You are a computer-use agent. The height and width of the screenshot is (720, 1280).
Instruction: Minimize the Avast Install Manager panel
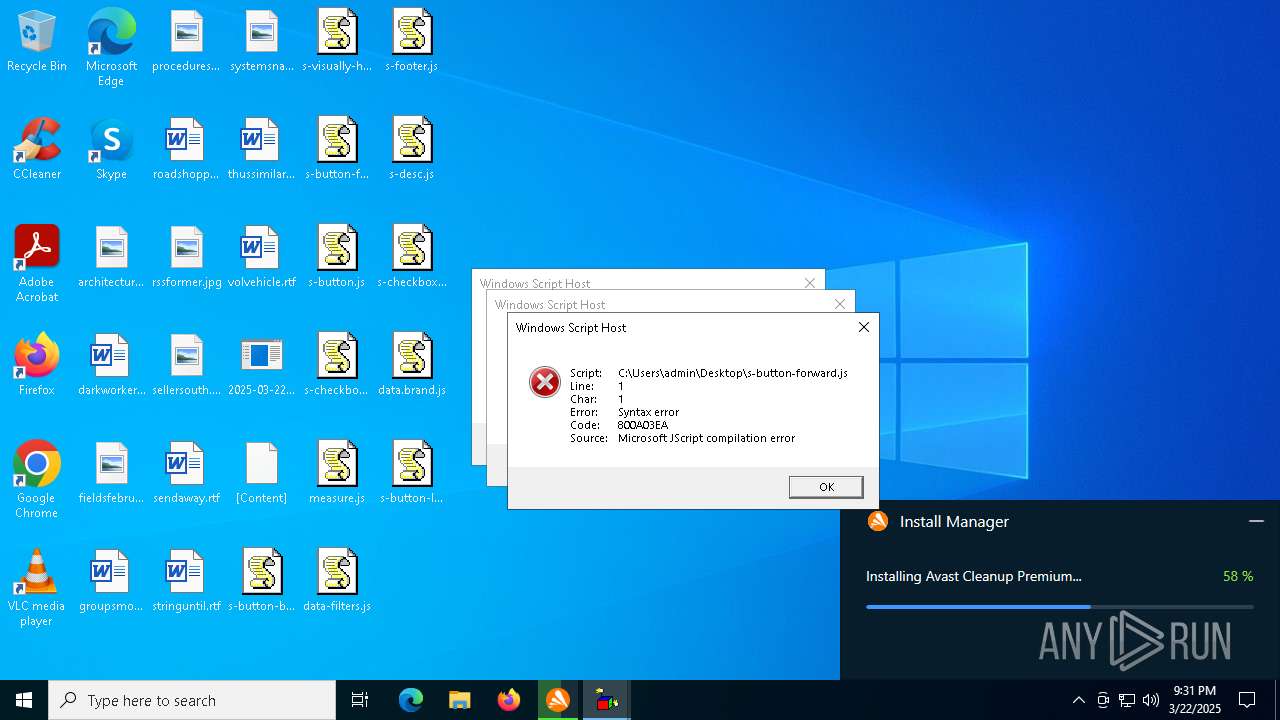pos(1256,521)
